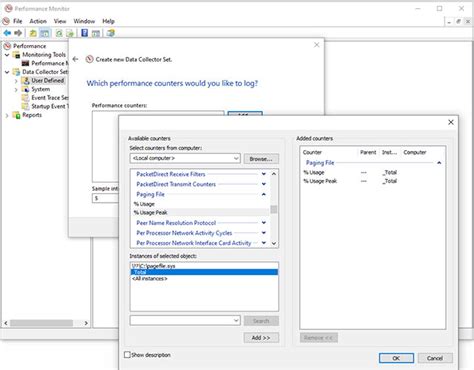474x370 pixels.
Task: Click the Remove << button
Action: (318, 338)
